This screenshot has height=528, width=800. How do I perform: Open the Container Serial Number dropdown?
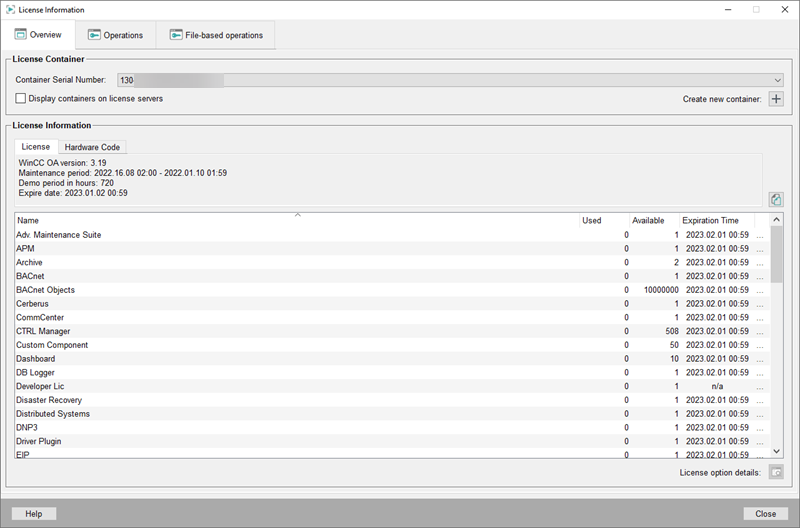click(x=451, y=80)
